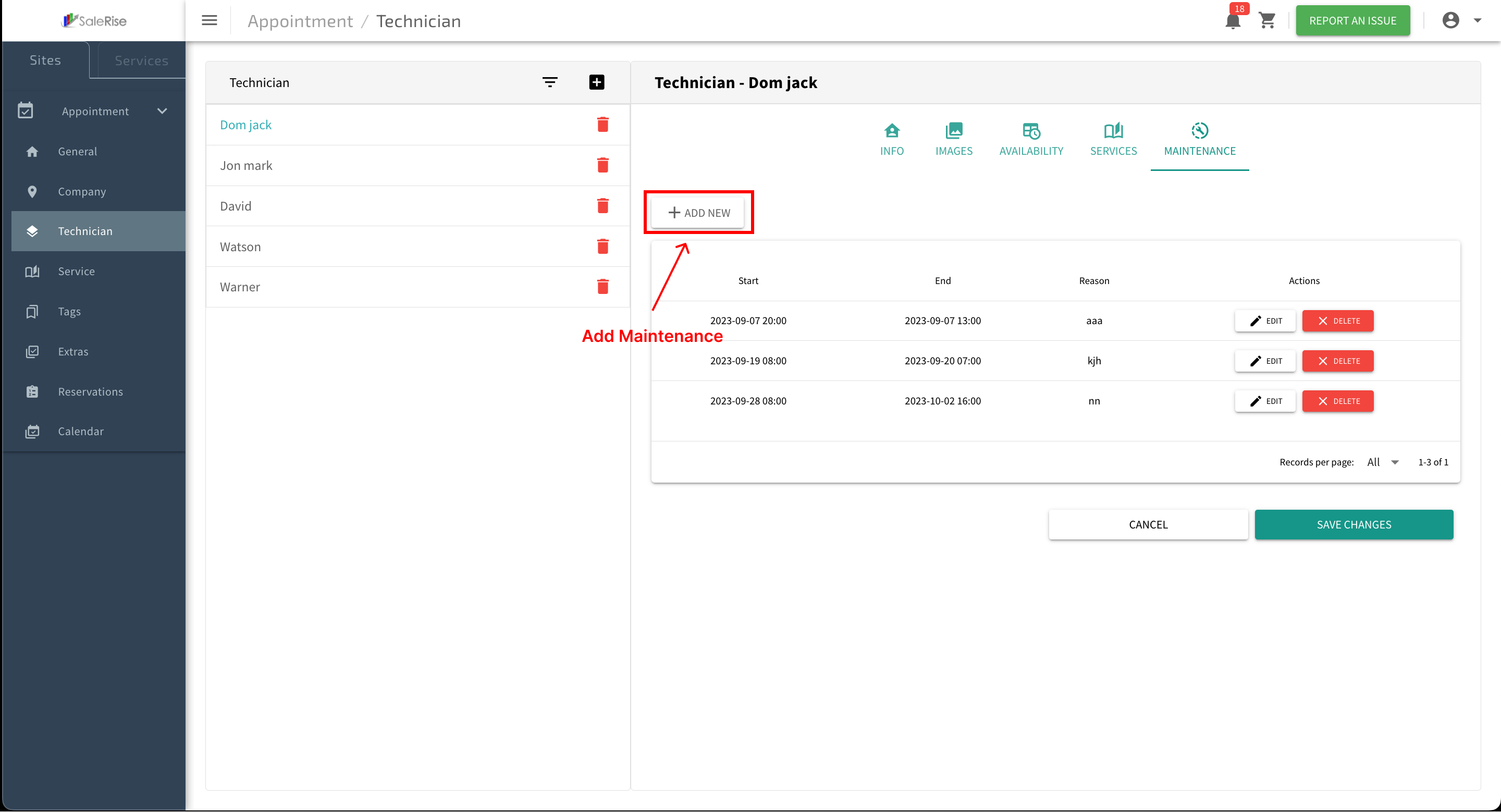Expand the Appointment sidebar menu chevron
The width and height of the screenshot is (1501, 812).
[162, 111]
